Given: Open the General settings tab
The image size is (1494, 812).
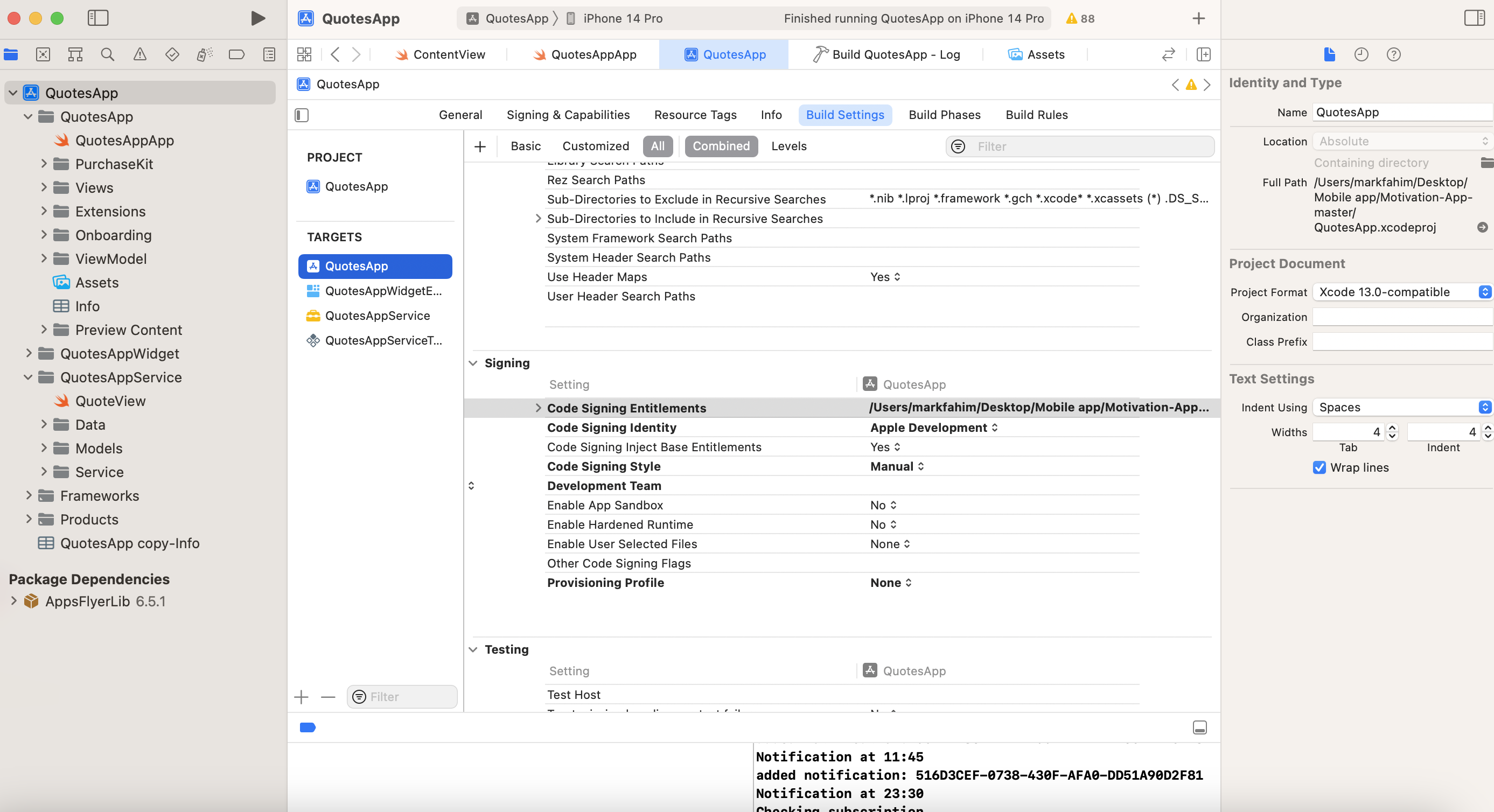Looking at the screenshot, I should (460, 115).
